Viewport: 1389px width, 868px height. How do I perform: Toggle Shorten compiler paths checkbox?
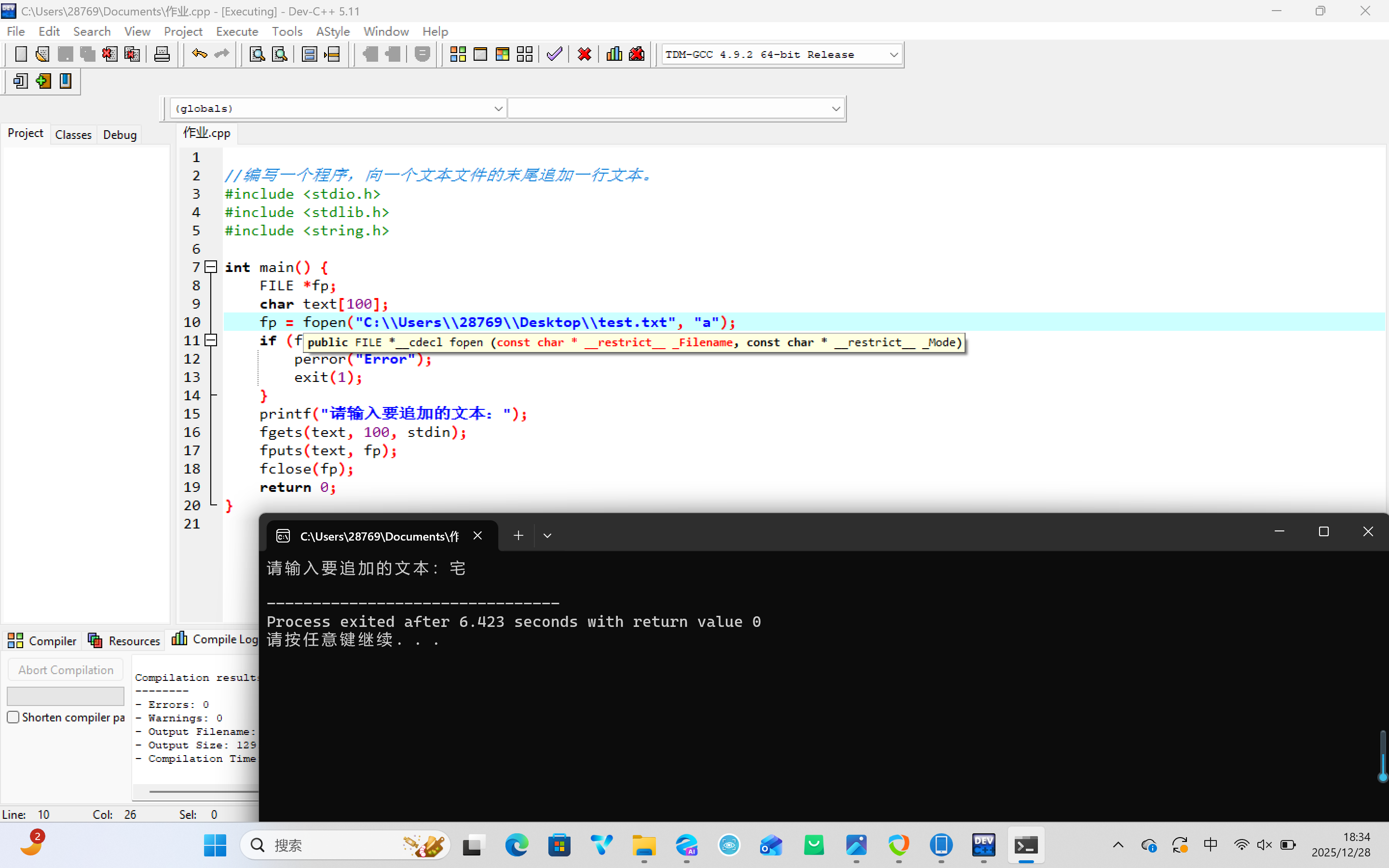13,717
